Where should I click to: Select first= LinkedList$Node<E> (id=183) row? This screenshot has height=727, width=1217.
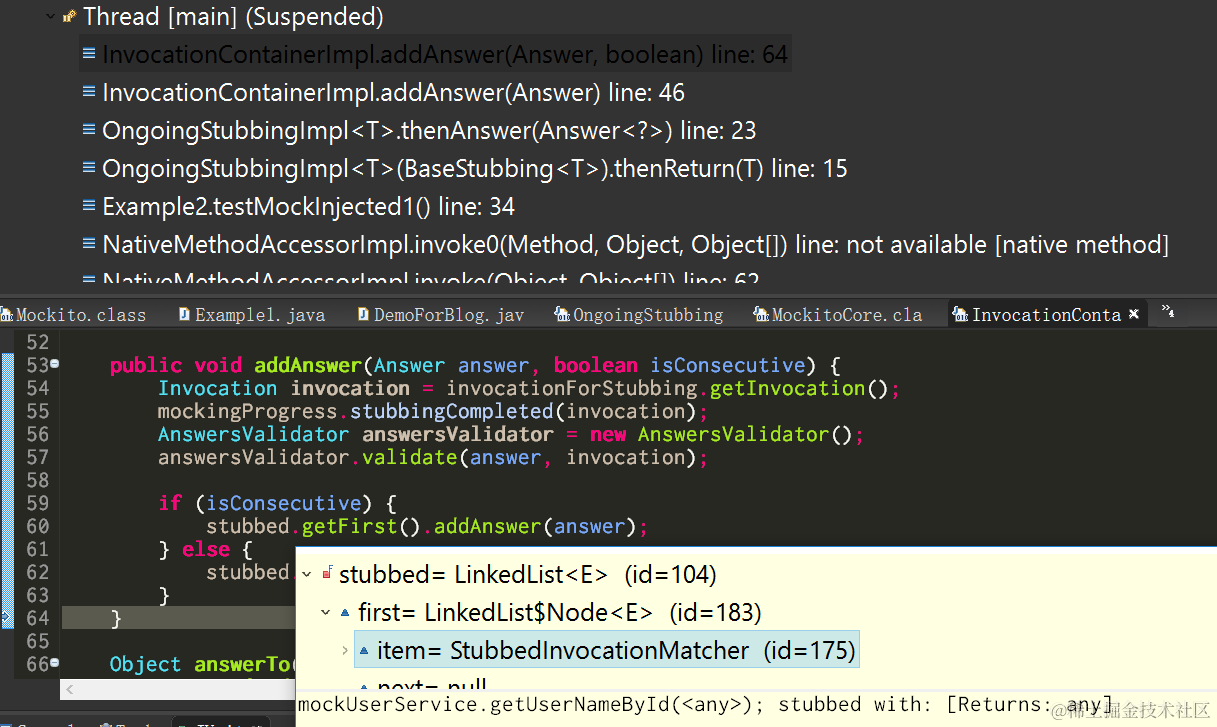pyautogui.click(x=560, y=612)
